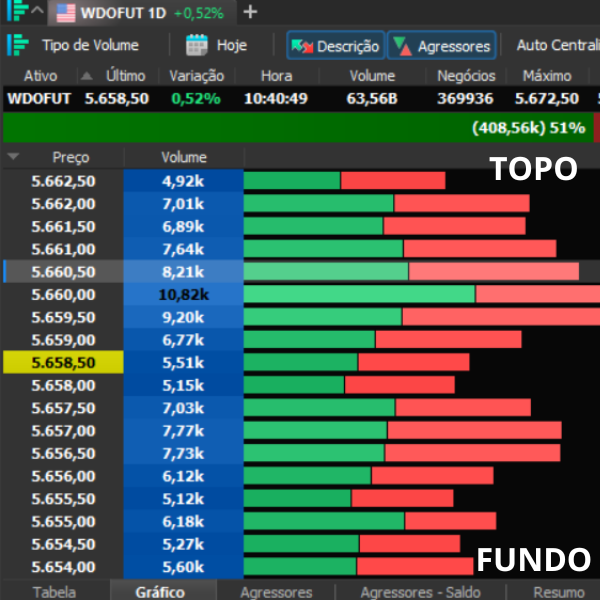The width and height of the screenshot is (600, 600).
Task: Click the Tipo de Volume label
Action: pyautogui.click(x=90, y=45)
